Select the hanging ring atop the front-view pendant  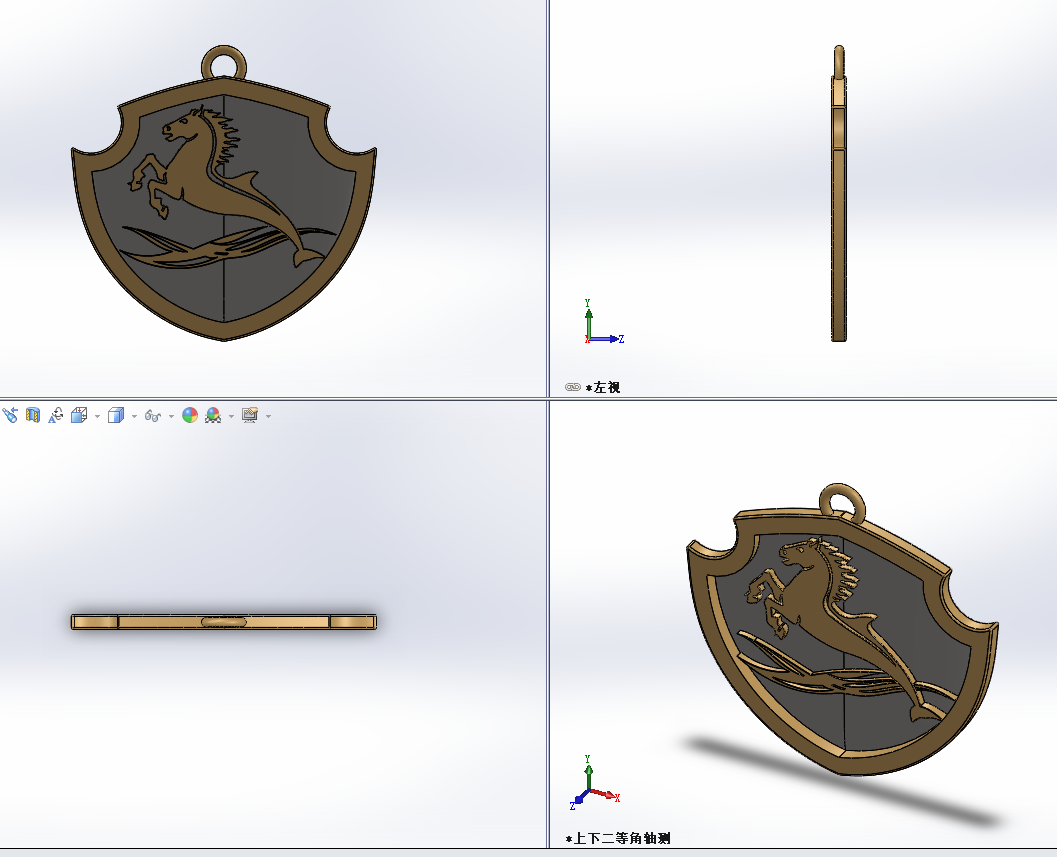[224, 63]
